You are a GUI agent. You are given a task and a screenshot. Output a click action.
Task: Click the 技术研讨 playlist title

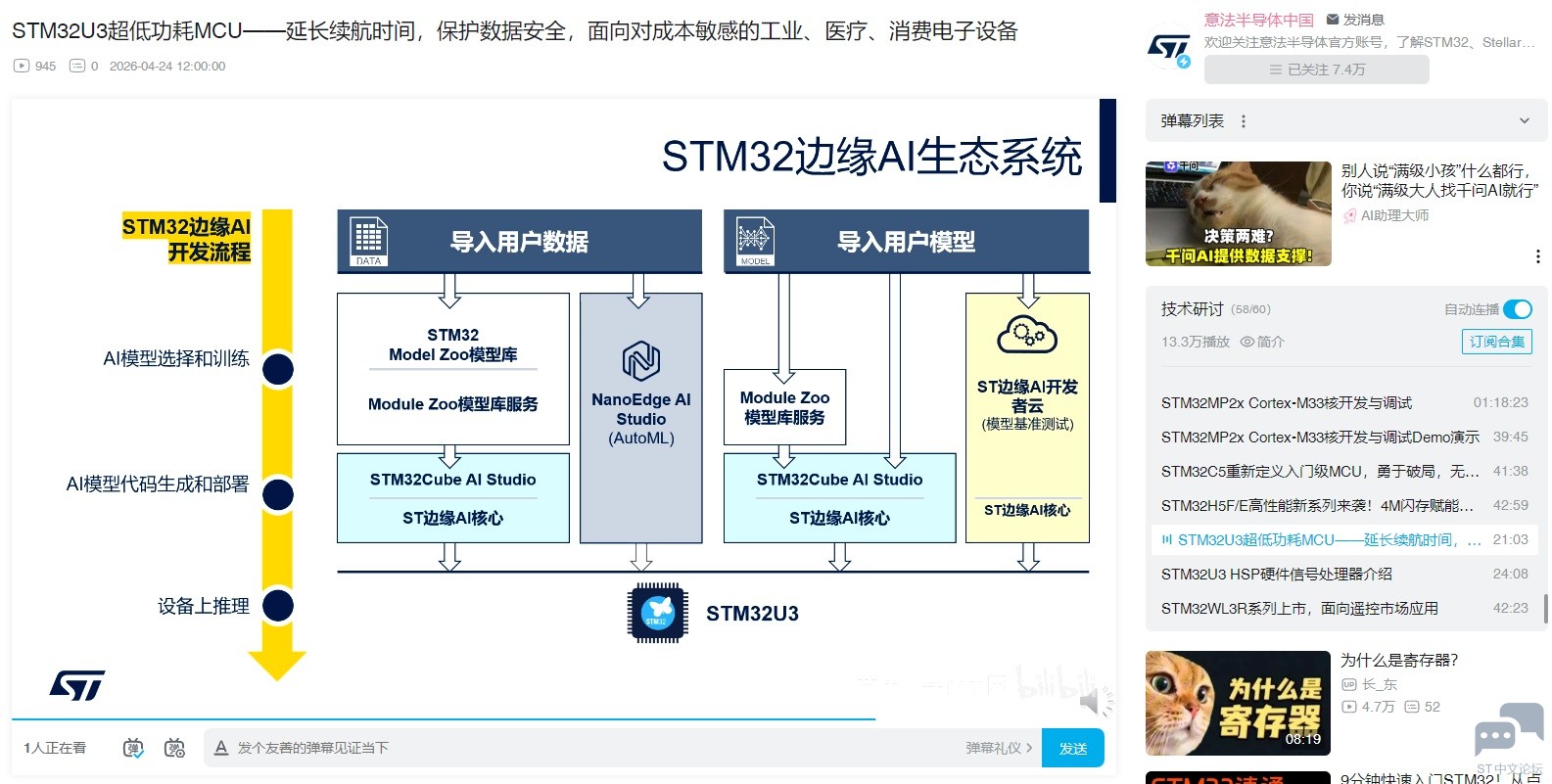[x=1192, y=309]
